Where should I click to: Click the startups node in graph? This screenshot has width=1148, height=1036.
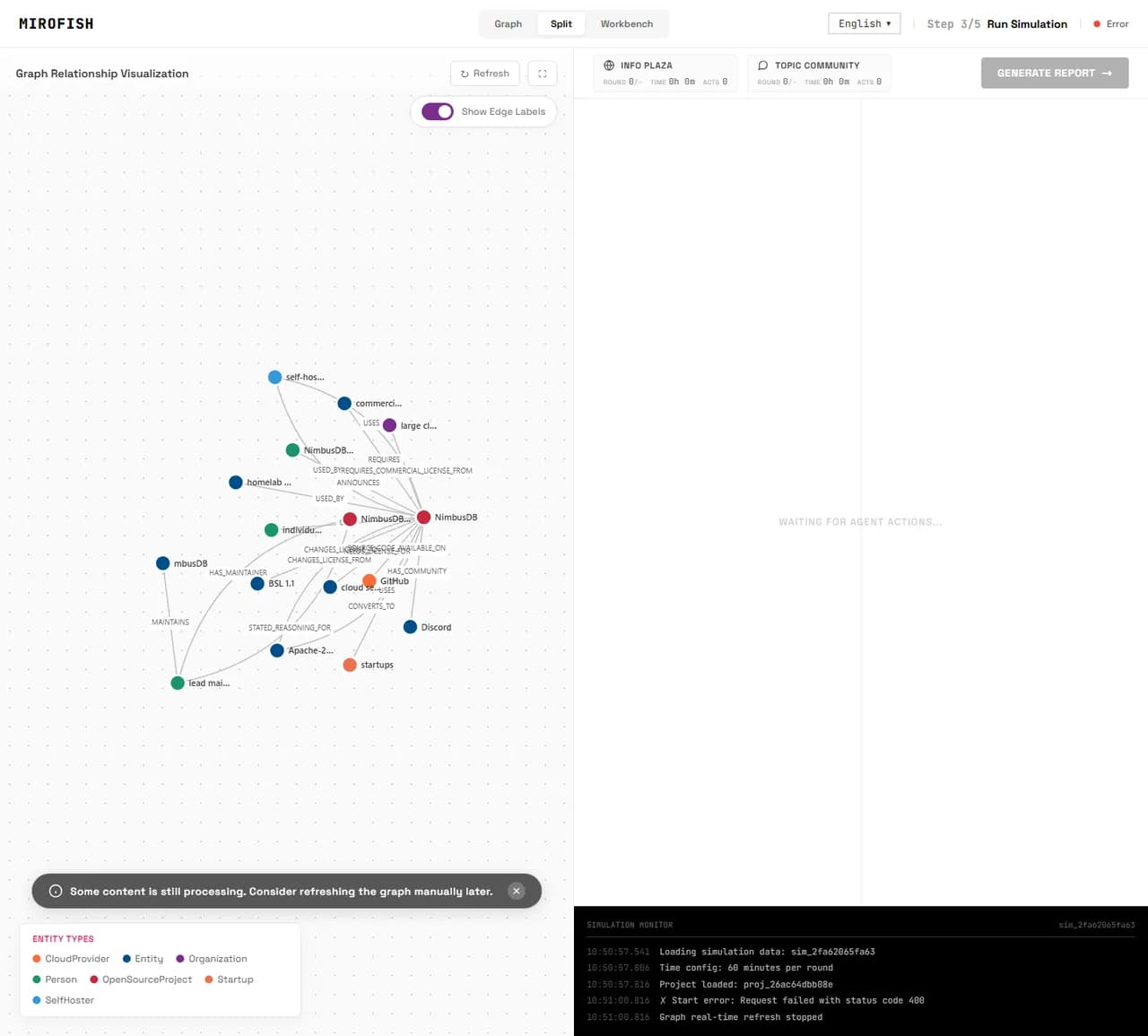pos(350,665)
